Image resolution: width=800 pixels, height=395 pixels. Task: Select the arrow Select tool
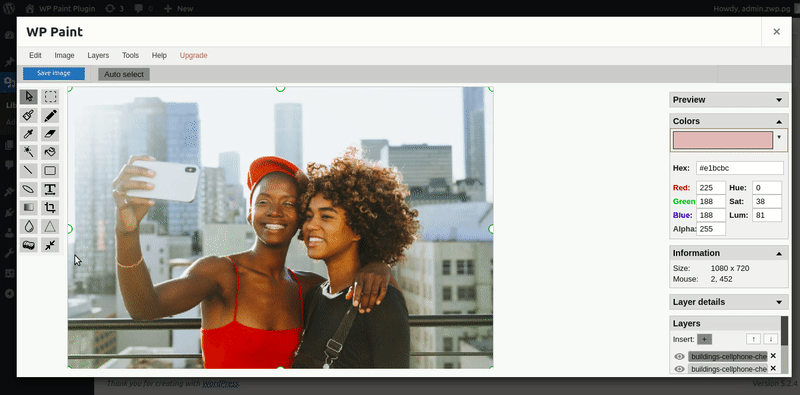tap(29, 97)
